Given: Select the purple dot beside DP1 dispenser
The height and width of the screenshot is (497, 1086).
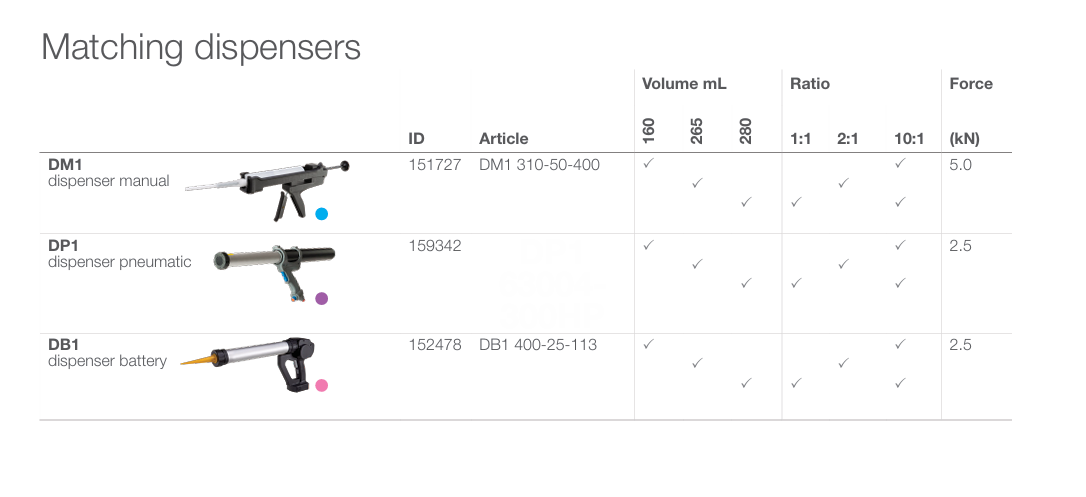Looking at the screenshot, I should tap(321, 298).
